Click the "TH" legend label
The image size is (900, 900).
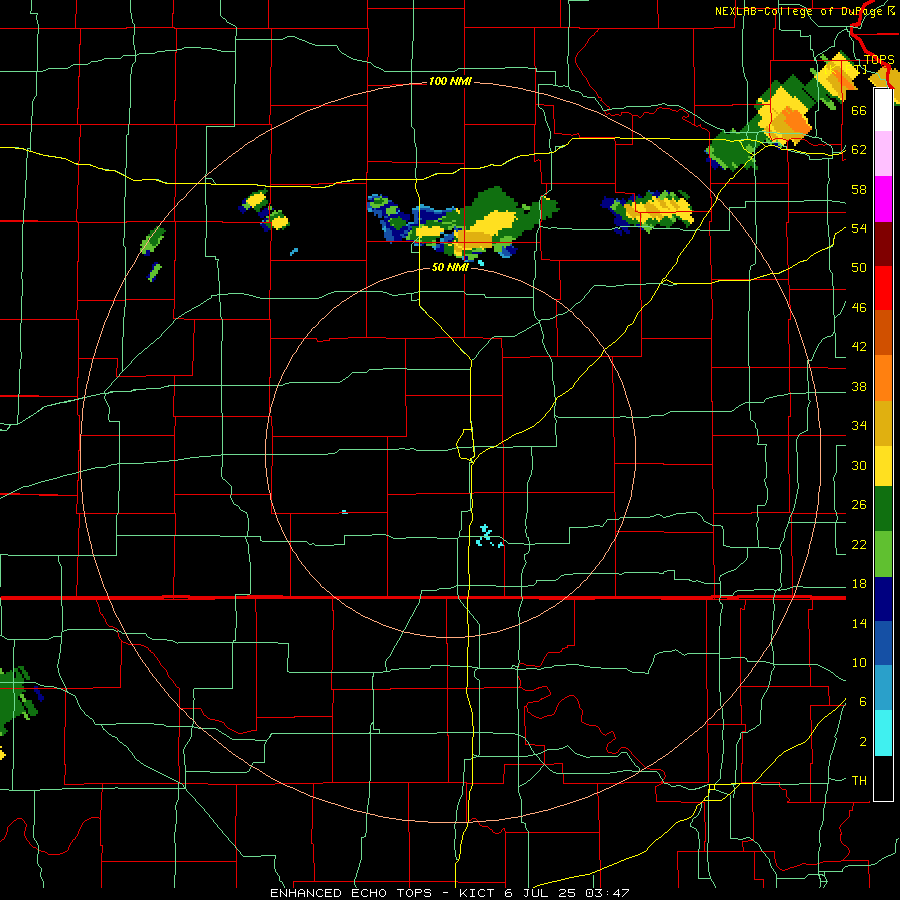coord(859,781)
